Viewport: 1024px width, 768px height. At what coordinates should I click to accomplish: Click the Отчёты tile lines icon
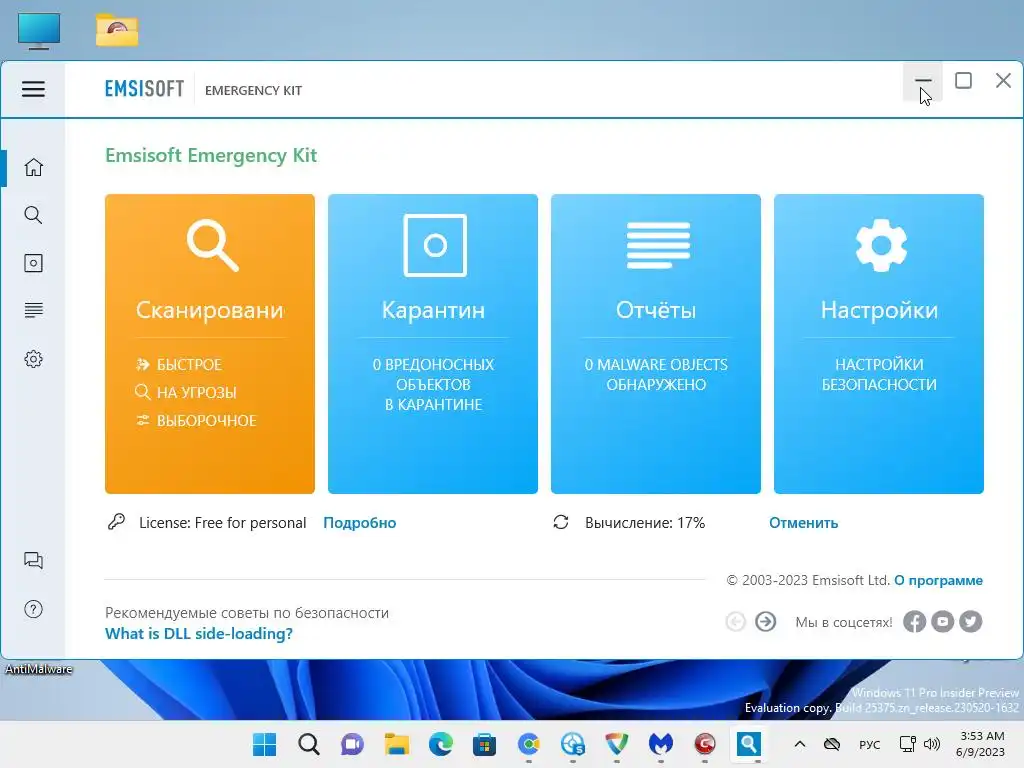658,245
